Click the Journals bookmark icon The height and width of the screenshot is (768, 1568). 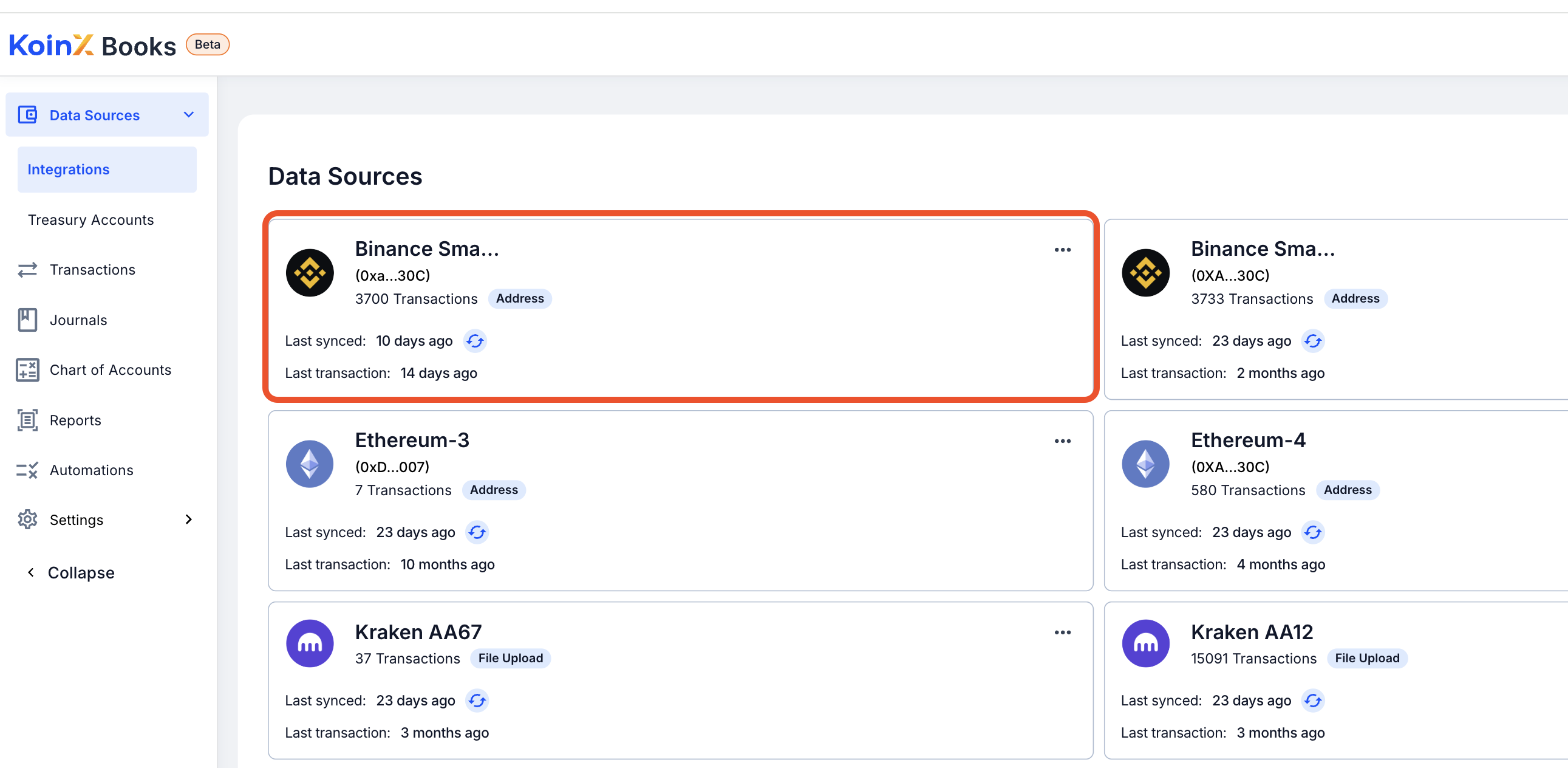click(x=27, y=320)
